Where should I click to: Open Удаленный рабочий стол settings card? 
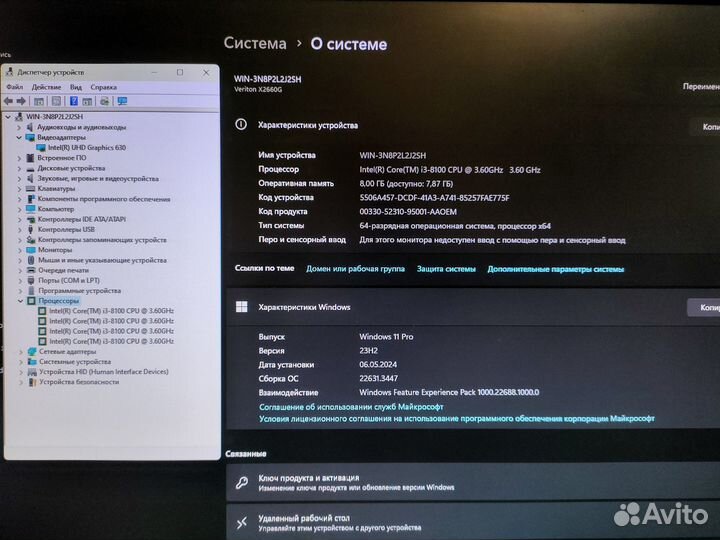pyautogui.click(x=473, y=523)
